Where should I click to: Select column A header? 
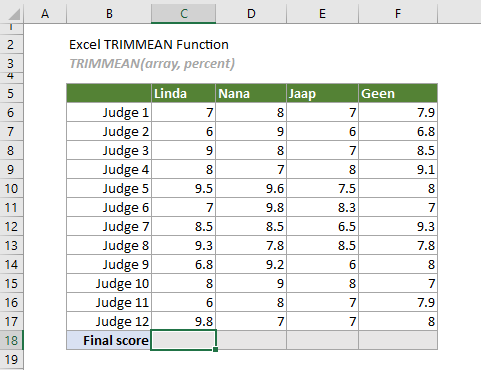tap(45, 14)
